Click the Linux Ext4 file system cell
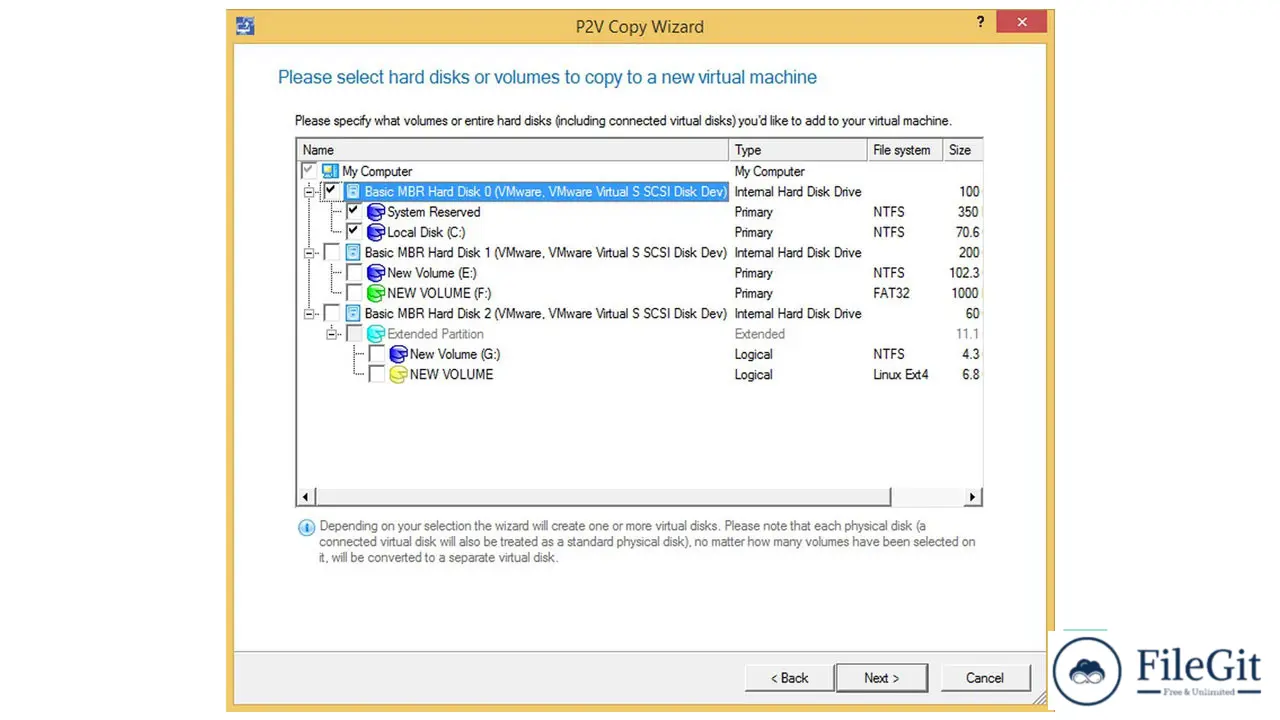Viewport: 1280px width, 720px height. point(901,374)
